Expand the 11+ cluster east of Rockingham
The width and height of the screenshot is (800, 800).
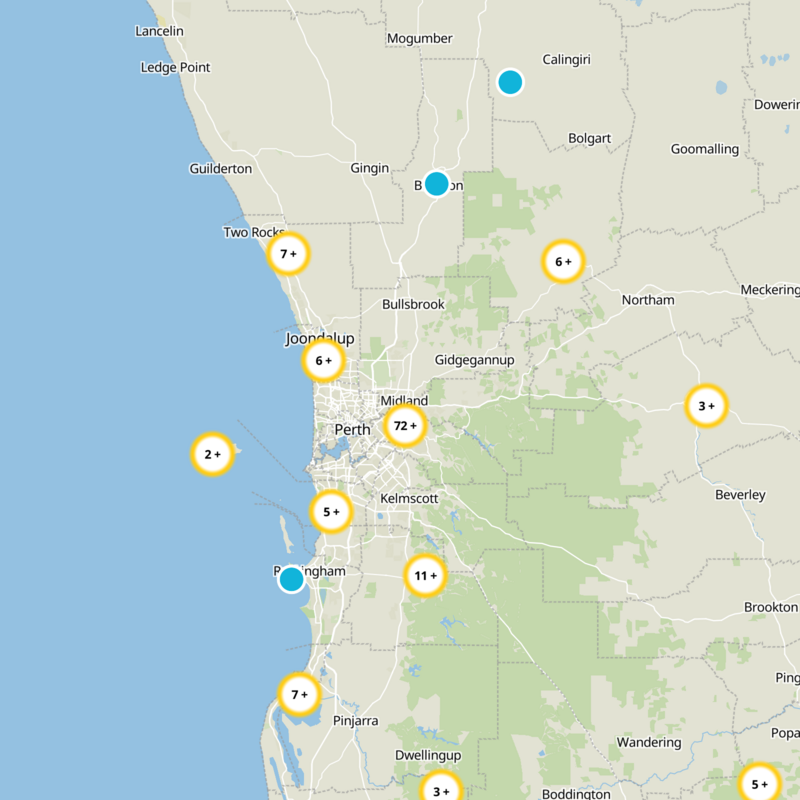[426, 576]
